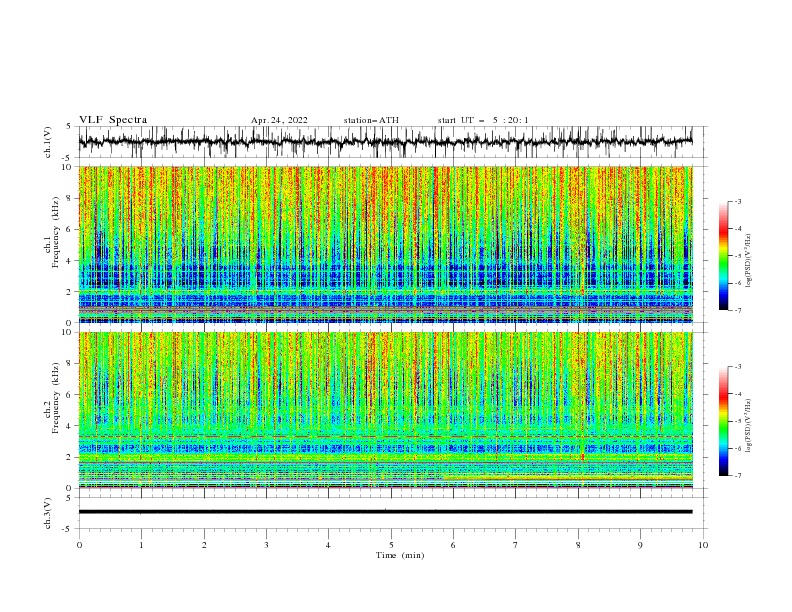Click inside the ch.1 spectrogram plot
This screenshot has height=612, width=792.
coord(385,244)
